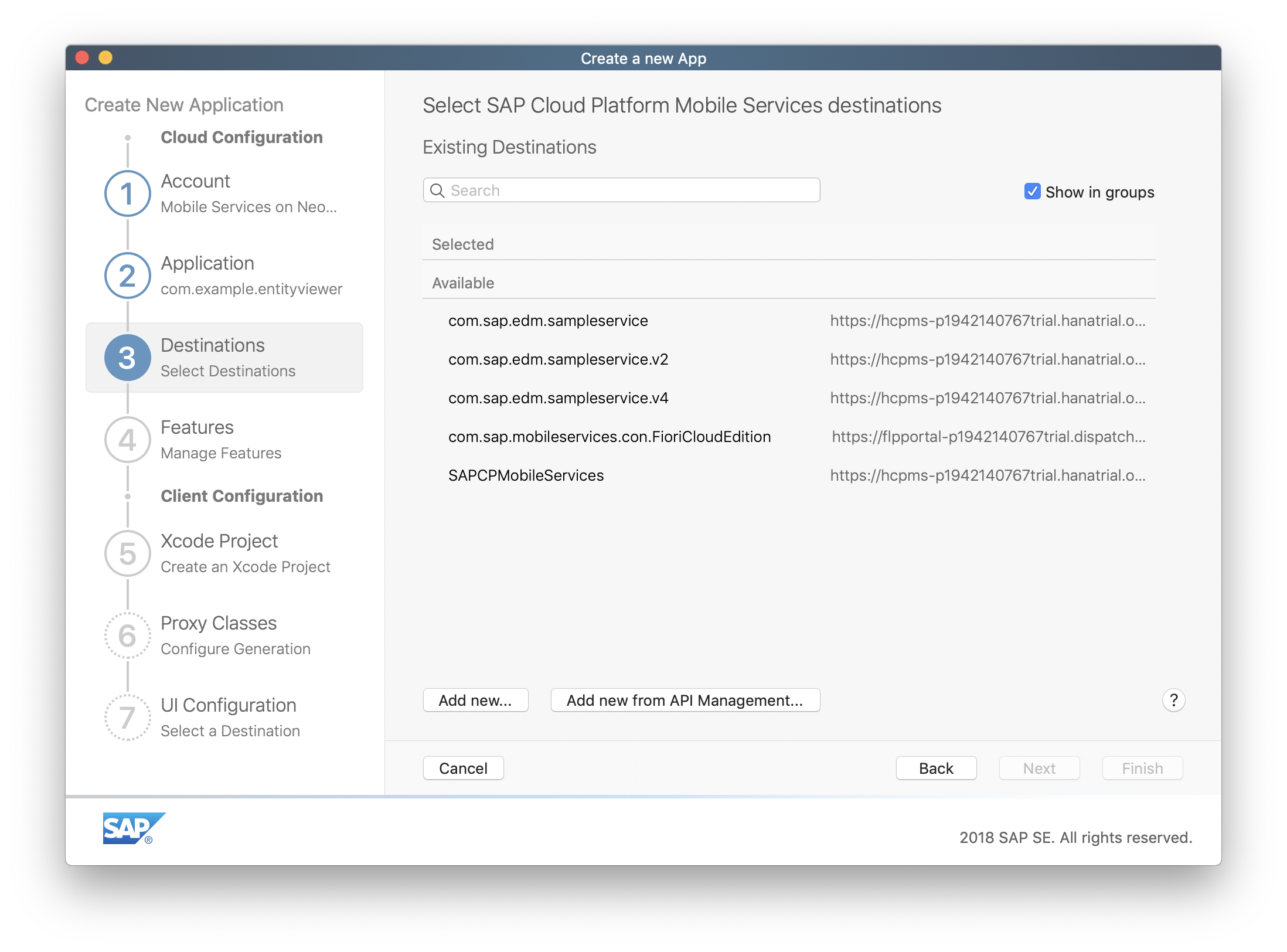Click the magnifier icon in search field
1287x952 pixels.
pos(437,191)
